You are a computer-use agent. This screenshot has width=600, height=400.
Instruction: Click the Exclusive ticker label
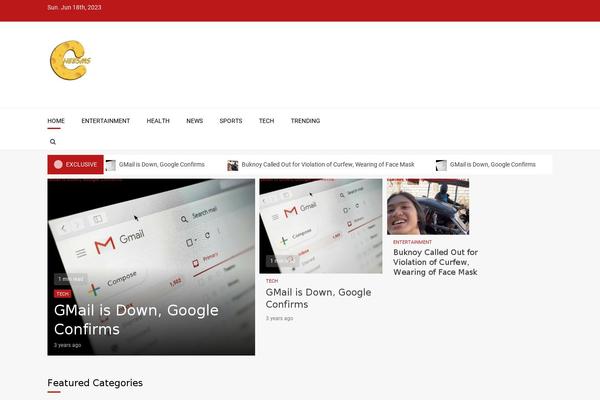click(x=75, y=165)
